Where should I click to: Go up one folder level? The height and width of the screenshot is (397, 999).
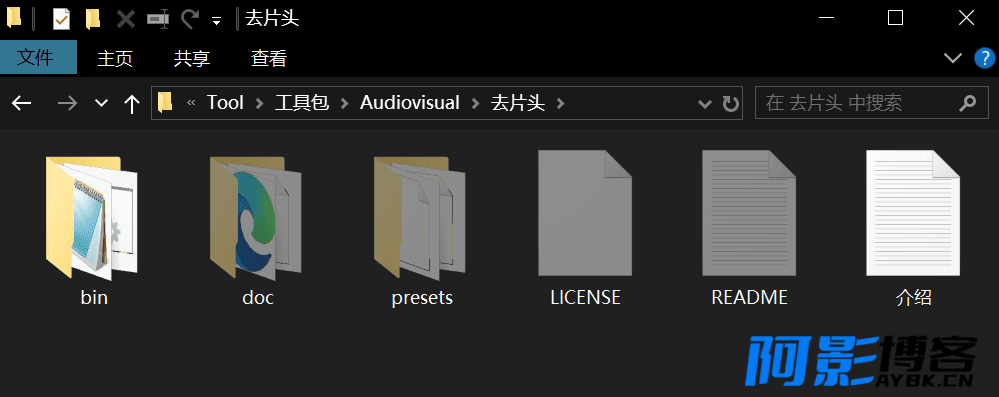(x=132, y=103)
